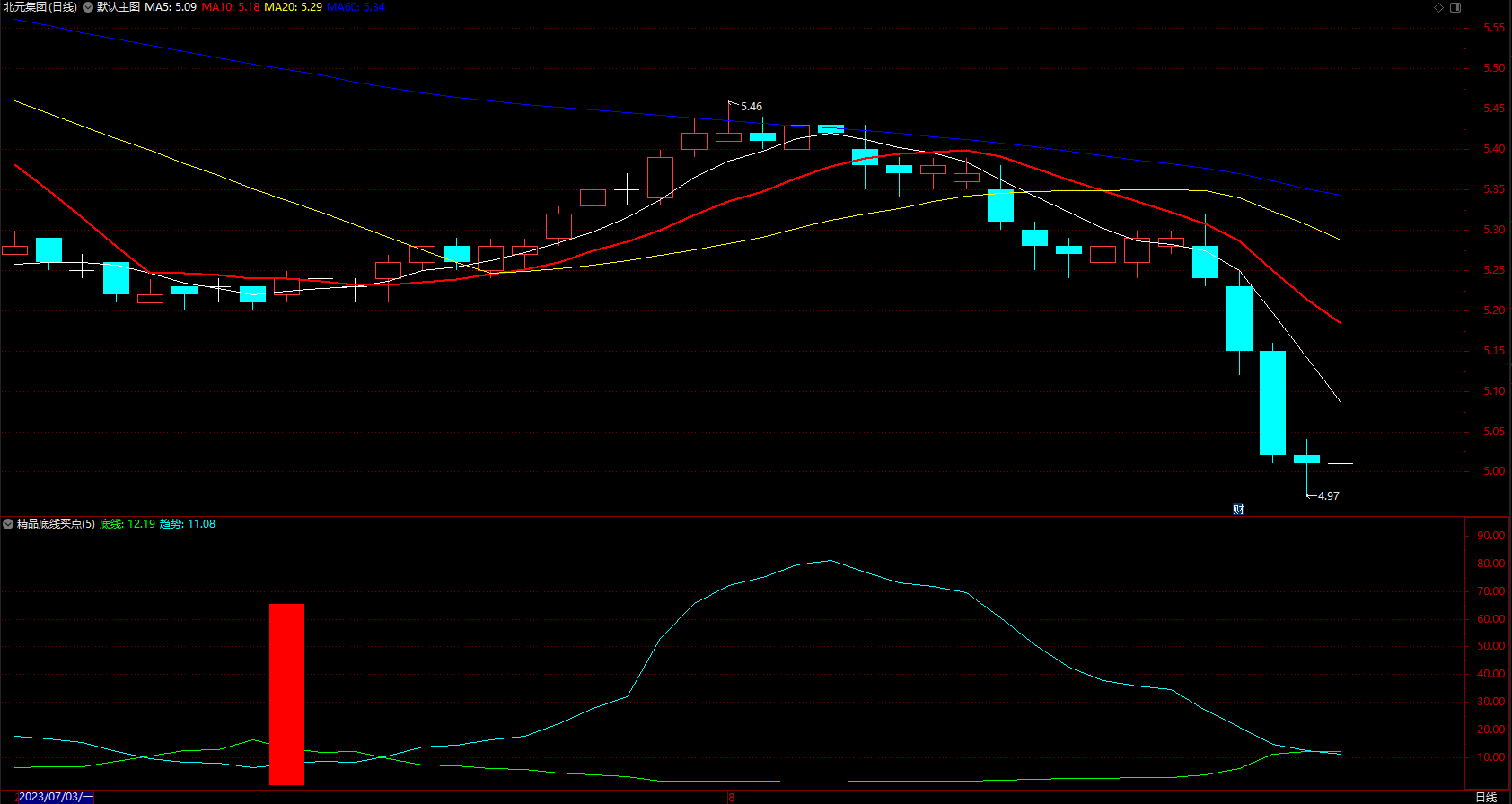Select the 北元集团(日线) stock title
This screenshot has width=1512, height=804.
pyautogui.click(x=40, y=7)
